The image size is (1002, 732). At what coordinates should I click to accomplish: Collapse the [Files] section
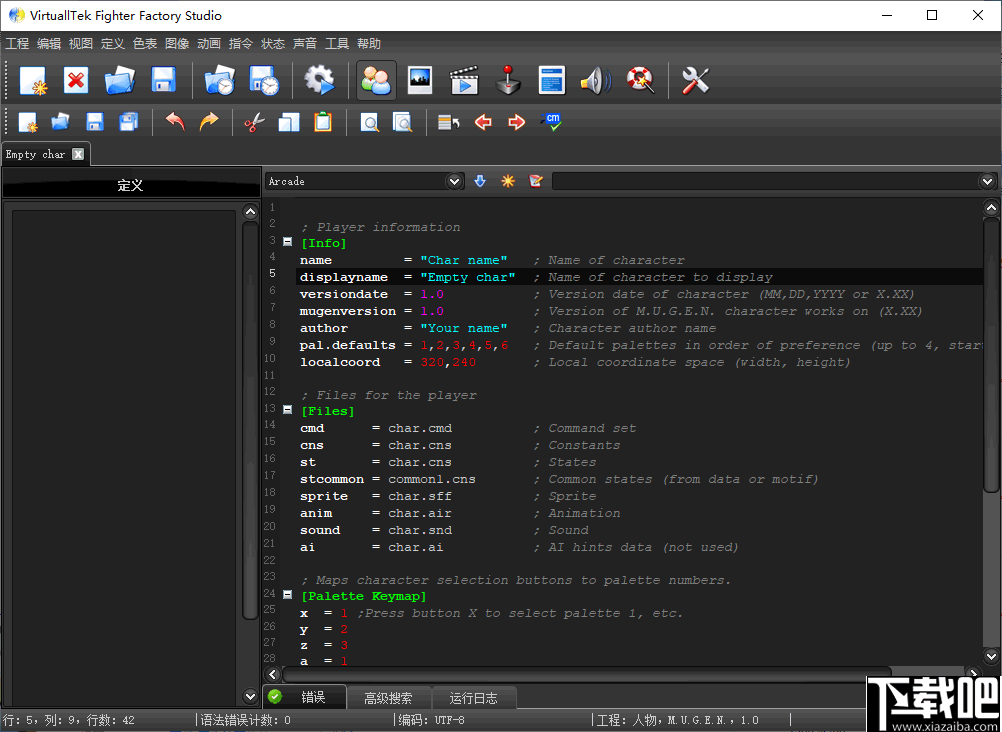point(287,410)
